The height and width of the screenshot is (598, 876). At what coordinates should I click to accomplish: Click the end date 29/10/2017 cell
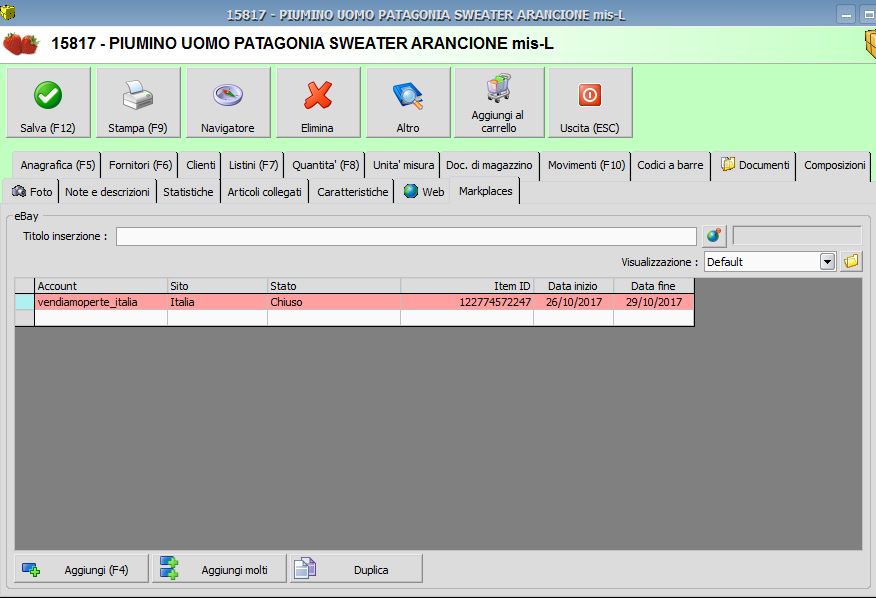pos(654,302)
